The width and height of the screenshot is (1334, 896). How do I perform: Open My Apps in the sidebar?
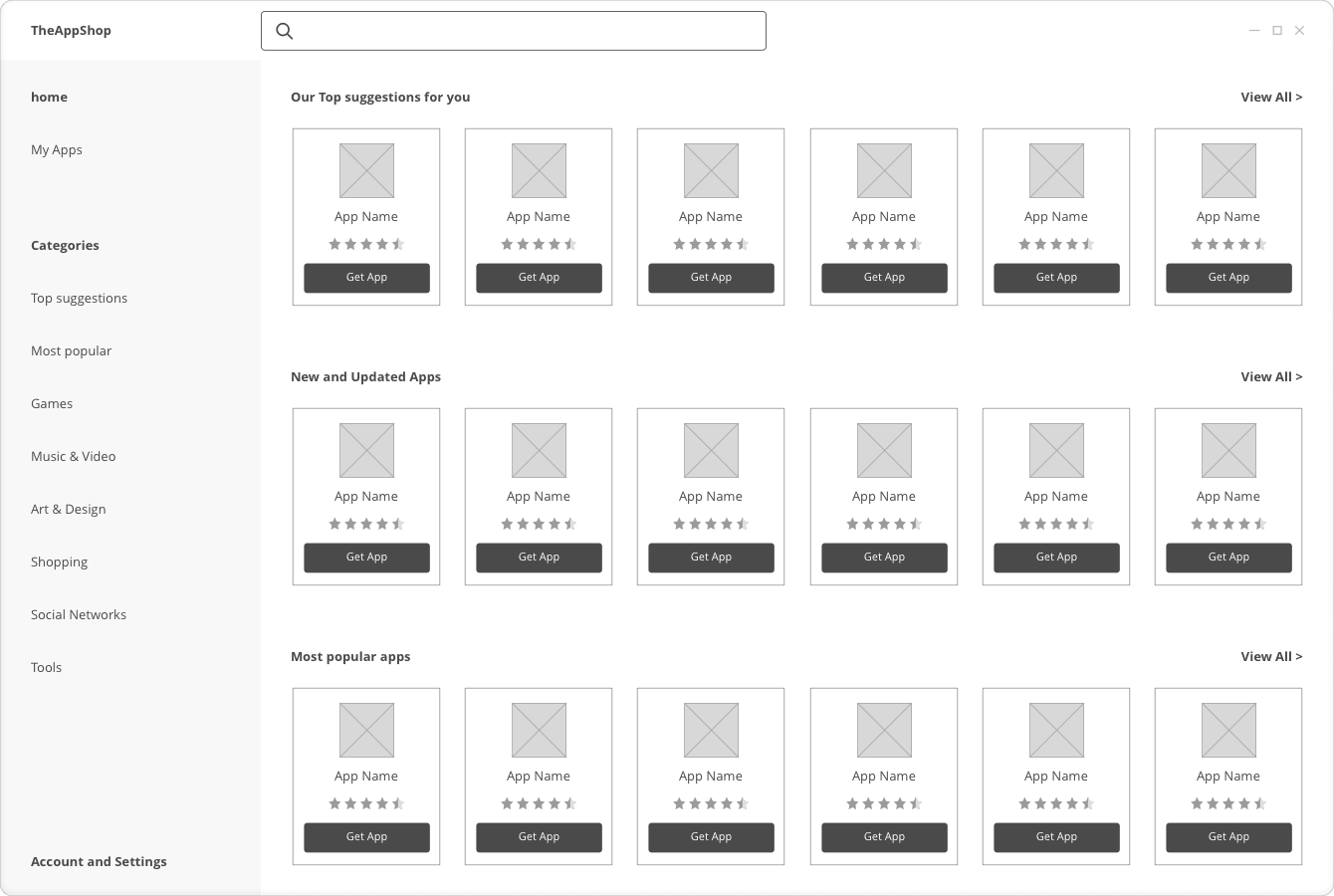coord(57,150)
